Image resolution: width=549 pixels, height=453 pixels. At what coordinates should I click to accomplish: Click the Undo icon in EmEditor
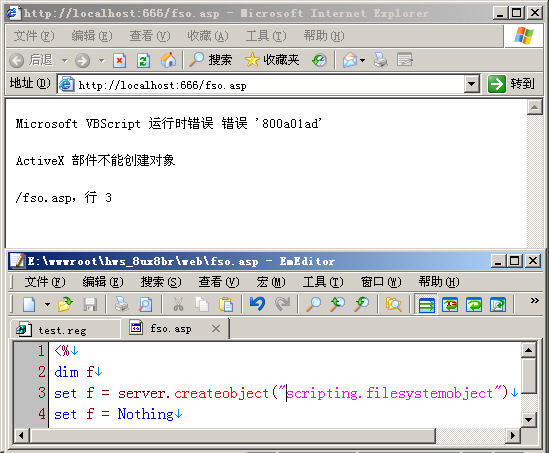pyautogui.click(x=257, y=304)
